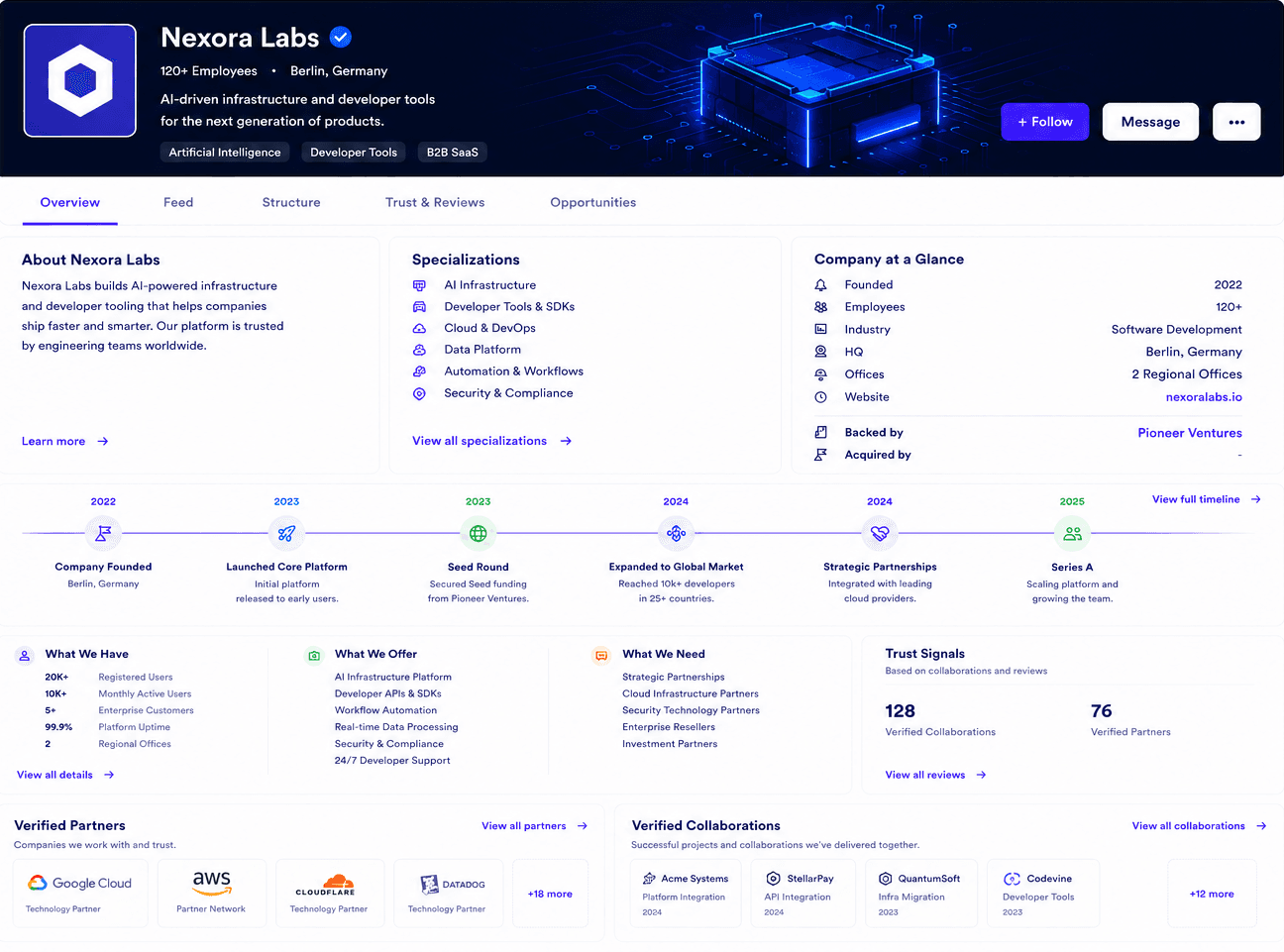Select the B2B SaaS tag
The width and height of the screenshot is (1284, 952).
[453, 153]
